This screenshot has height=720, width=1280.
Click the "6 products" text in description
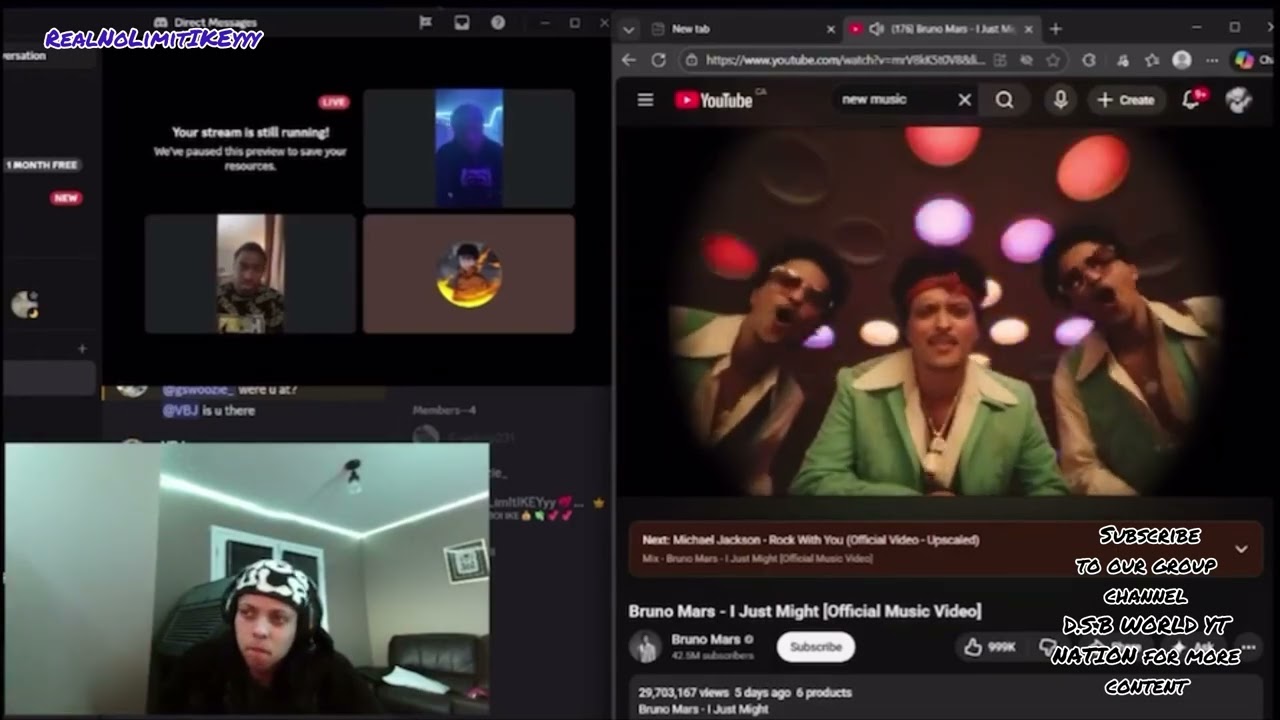click(824, 692)
